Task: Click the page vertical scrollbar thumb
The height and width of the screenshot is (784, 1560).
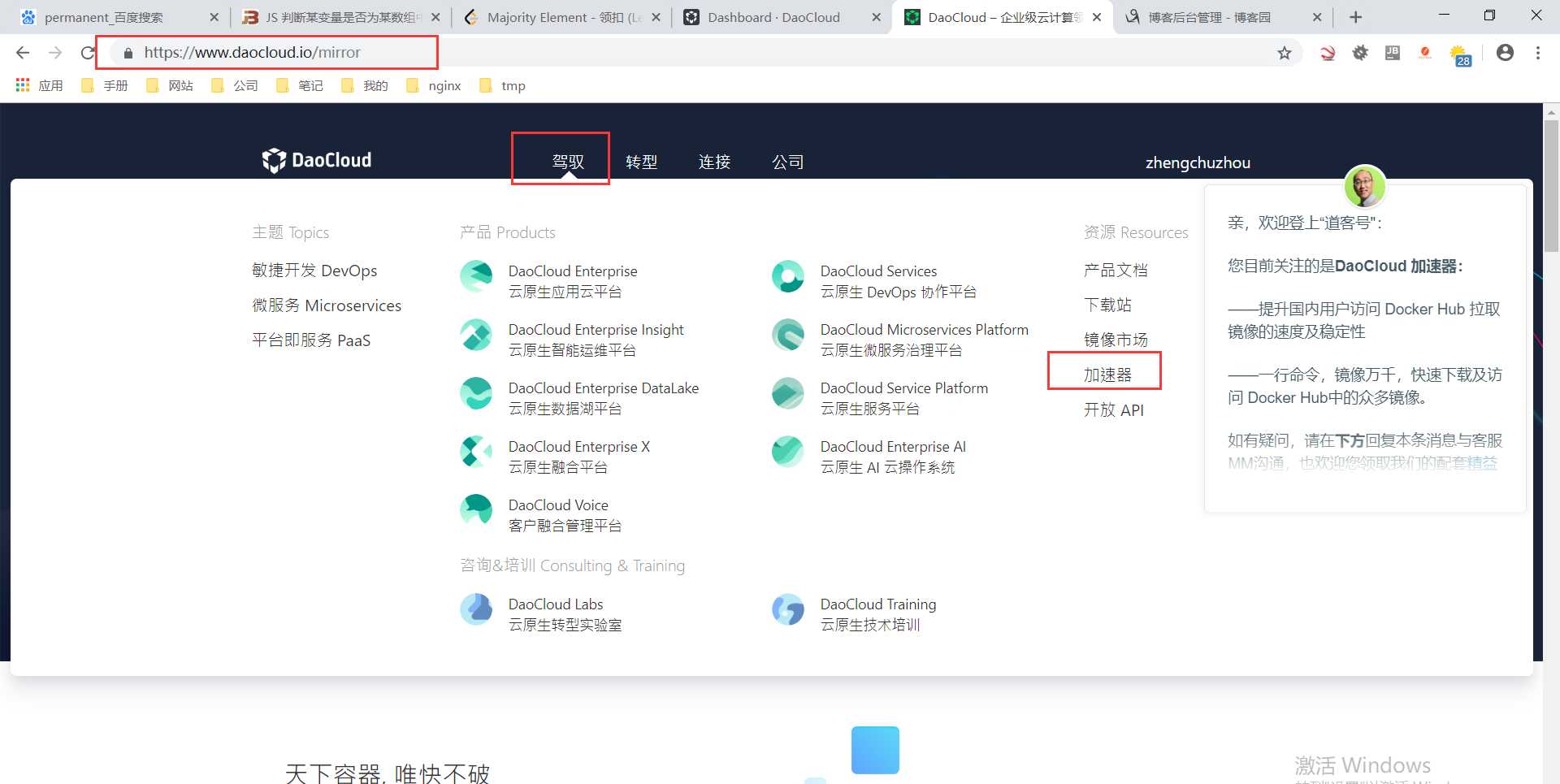Action: [1551, 187]
